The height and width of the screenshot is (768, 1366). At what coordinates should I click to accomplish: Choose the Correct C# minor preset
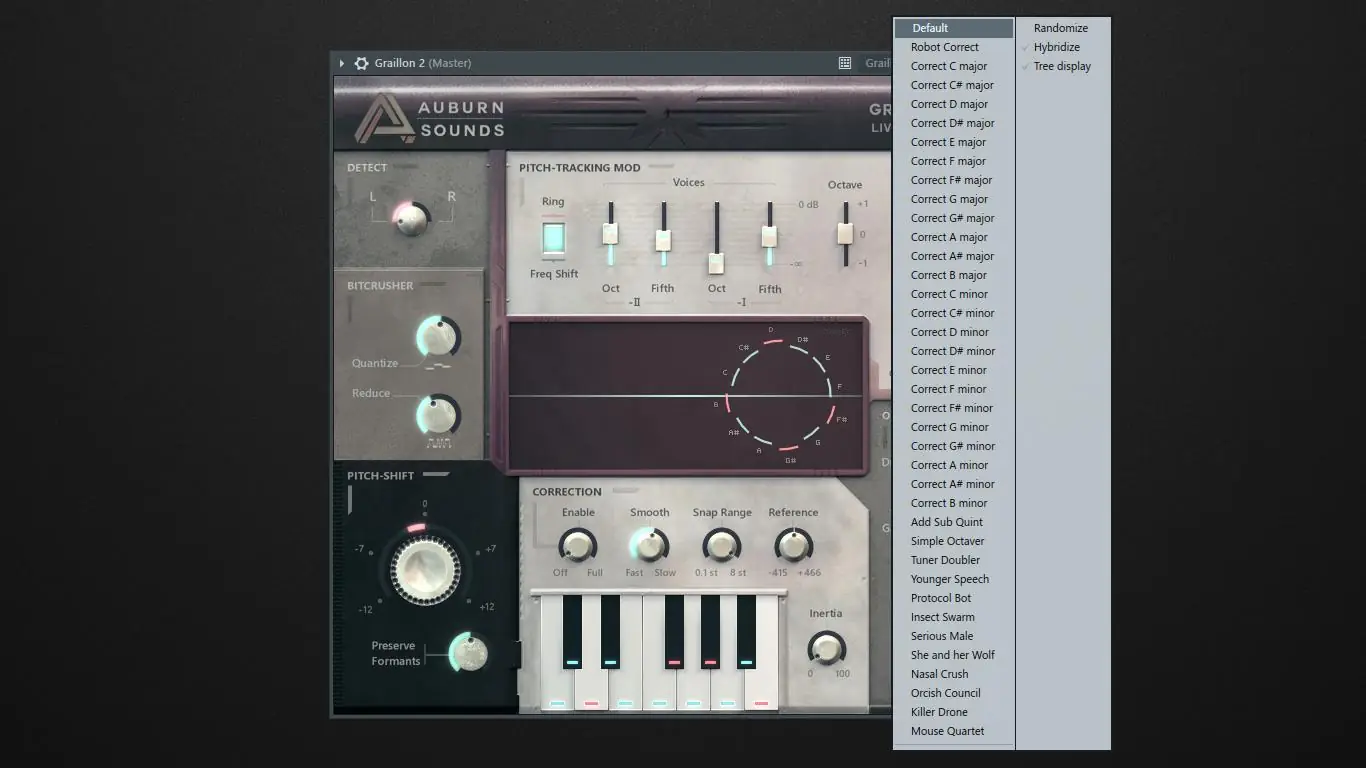[954, 313]
